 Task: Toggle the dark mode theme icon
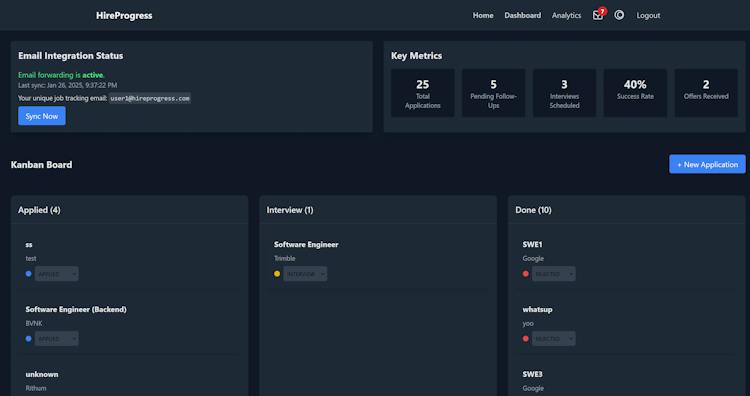click(619, 15)
